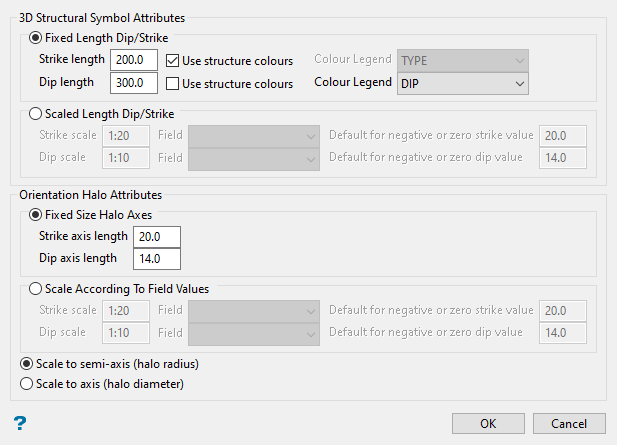The image size is (617, 445).
Task: Click the Strike length input field
Action: tap(134, 60)
